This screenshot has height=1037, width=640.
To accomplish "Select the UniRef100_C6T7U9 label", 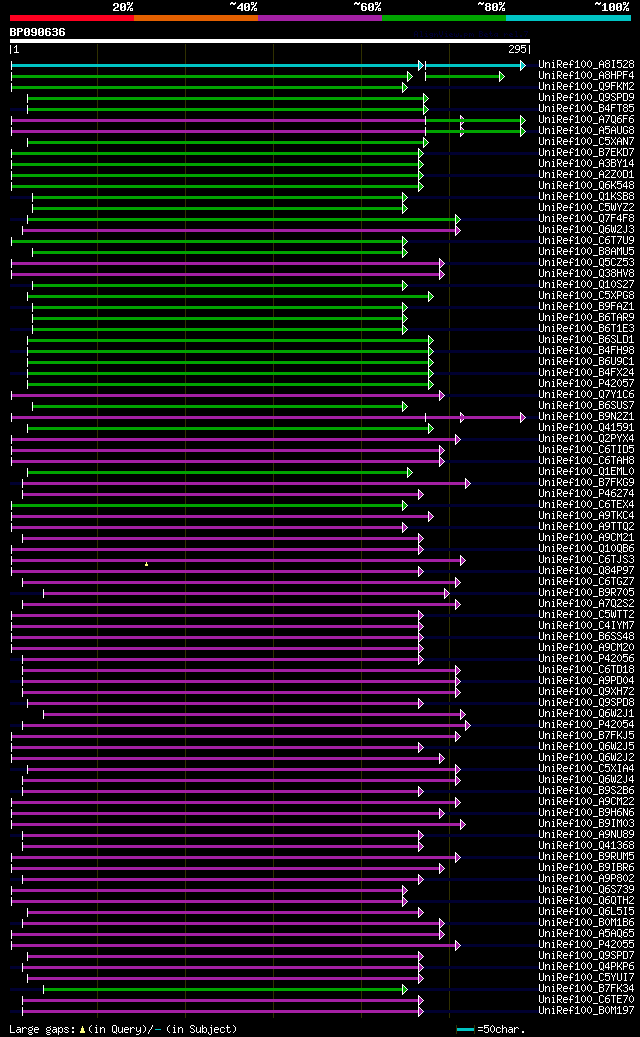I will click(586, 241).
